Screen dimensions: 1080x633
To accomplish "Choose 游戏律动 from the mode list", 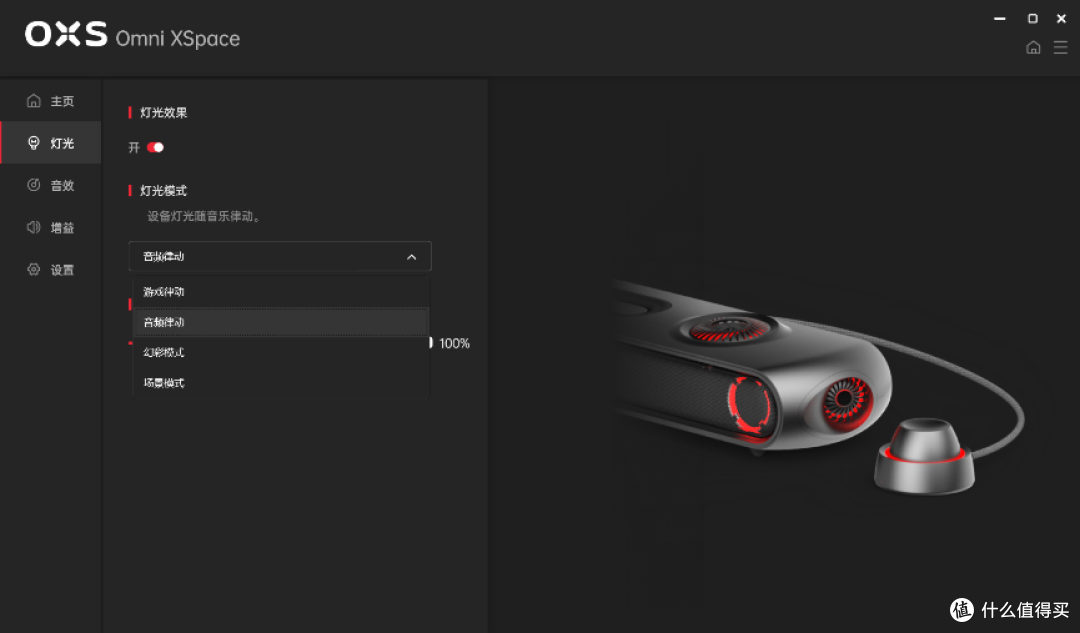I will coord(280,292).
